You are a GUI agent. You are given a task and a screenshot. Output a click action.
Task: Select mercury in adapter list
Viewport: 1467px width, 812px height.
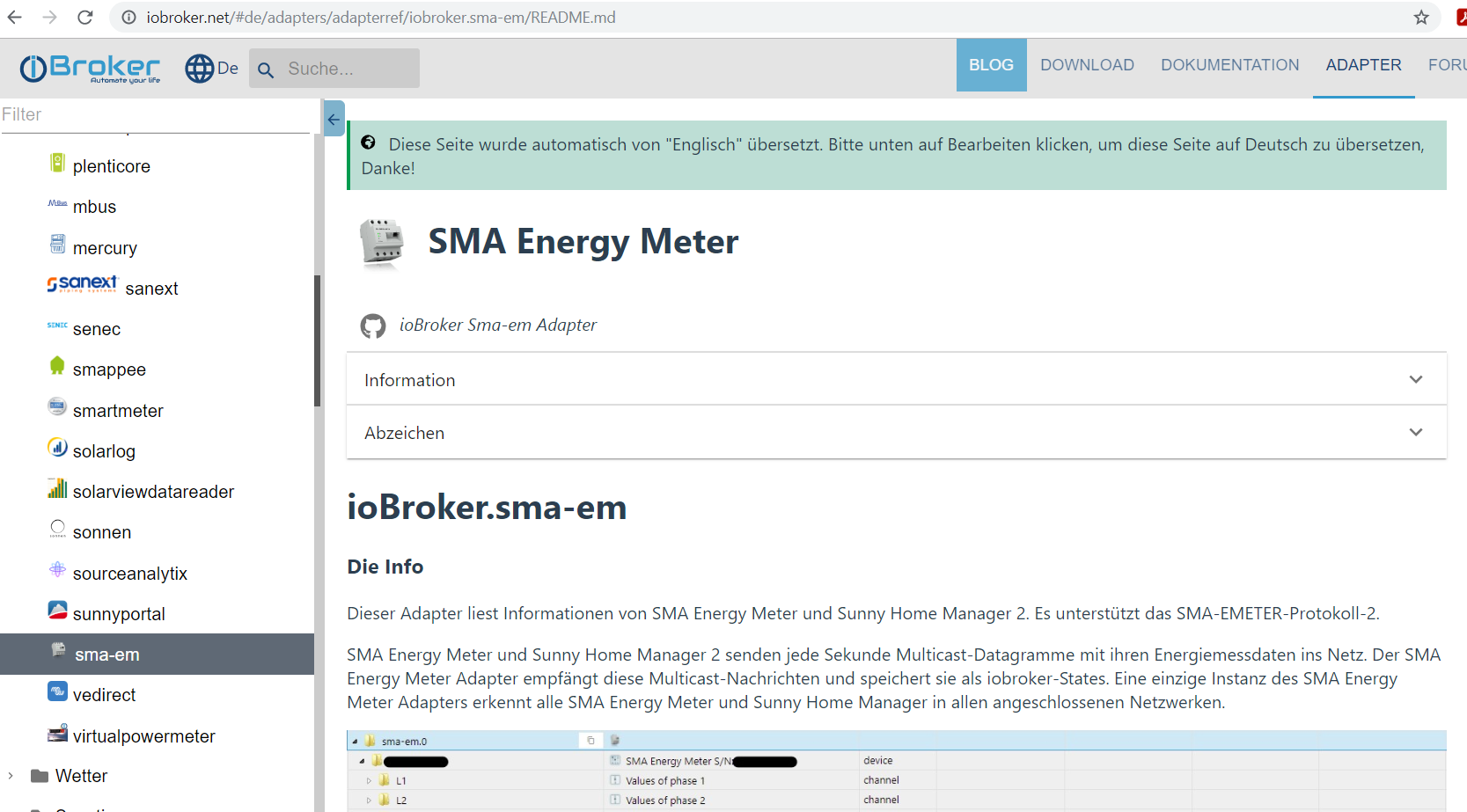tap(105, 248)
